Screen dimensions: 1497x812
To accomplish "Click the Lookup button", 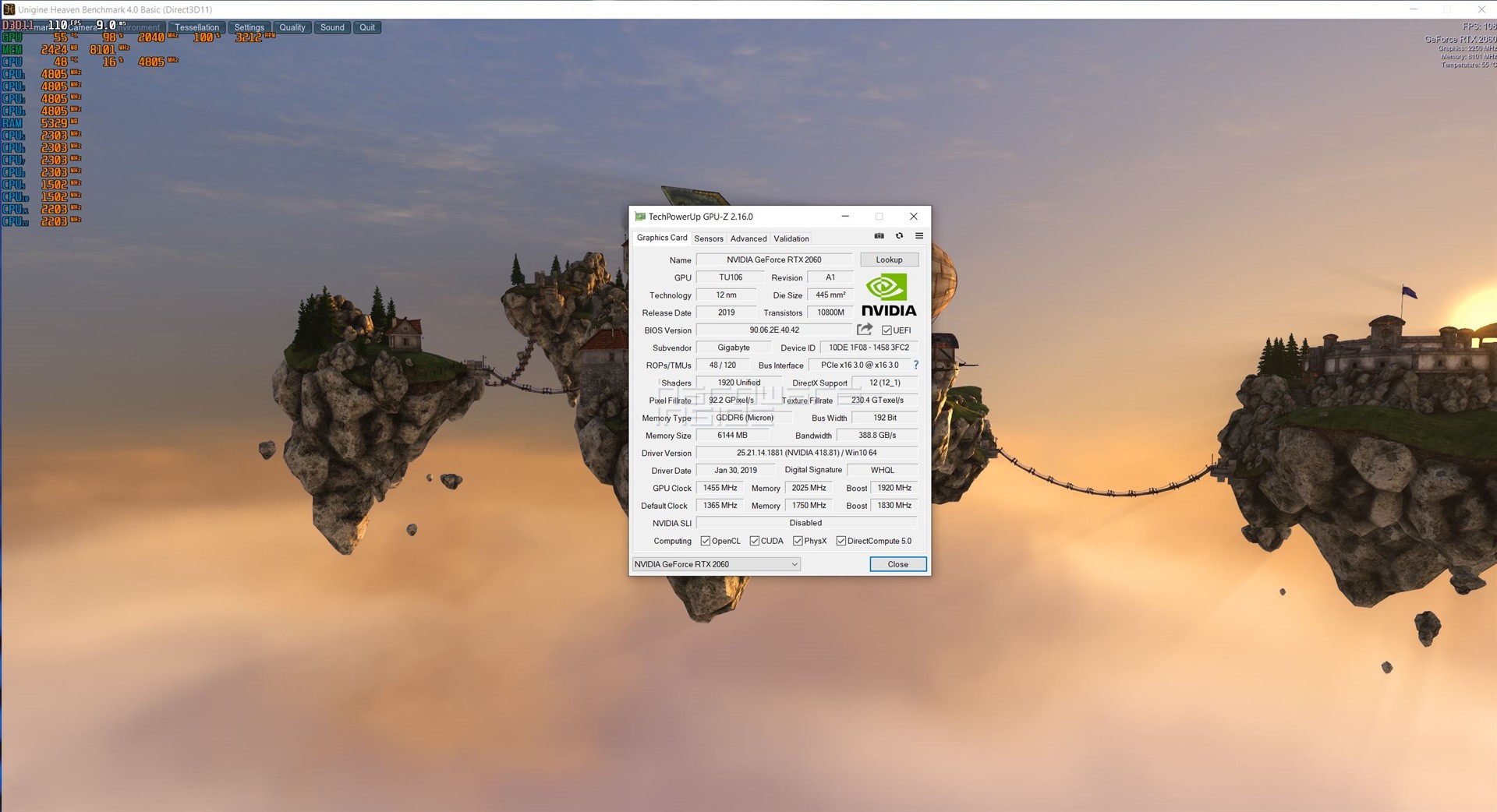I will pos(889,259).
